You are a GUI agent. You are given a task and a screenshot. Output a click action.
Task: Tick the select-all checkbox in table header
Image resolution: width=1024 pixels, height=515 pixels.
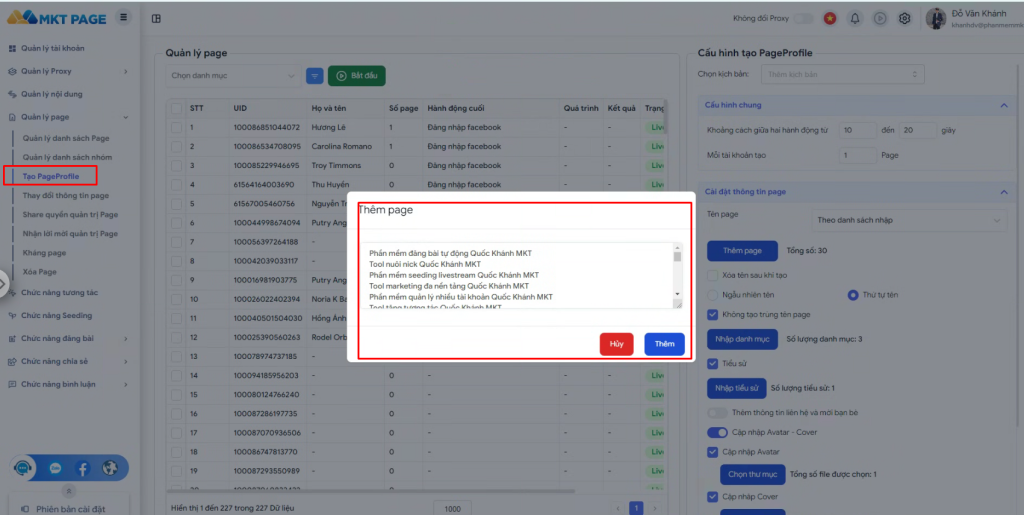[176, 108]
